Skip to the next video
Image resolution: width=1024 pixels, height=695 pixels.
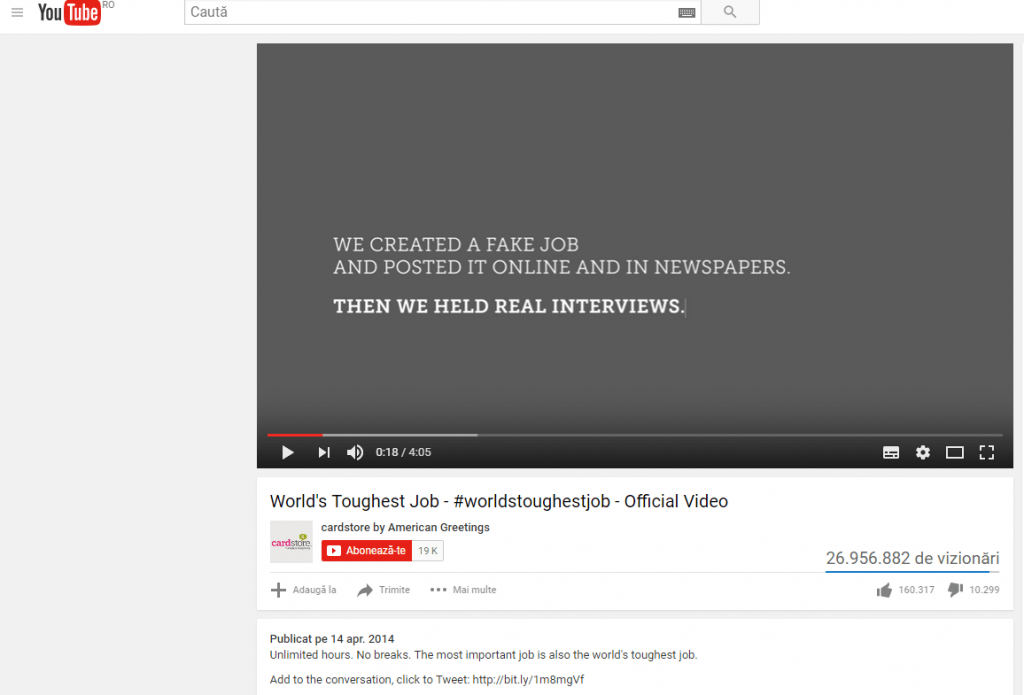click(x=324, y=452)
